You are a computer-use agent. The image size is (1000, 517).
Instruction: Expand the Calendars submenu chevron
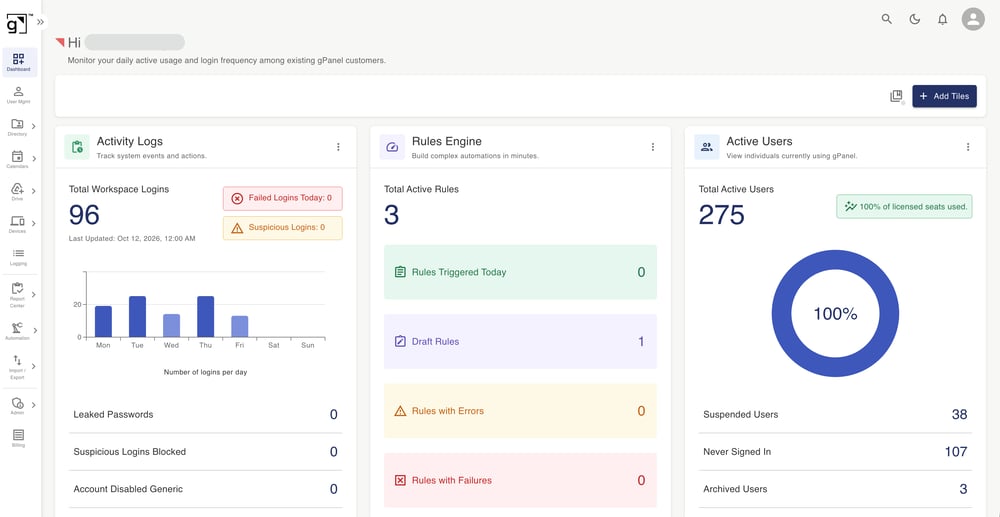click(34, 159)
